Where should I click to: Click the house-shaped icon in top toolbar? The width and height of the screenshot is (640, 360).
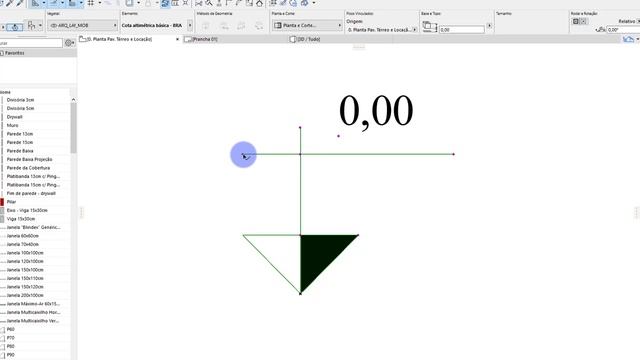click(x=259, y=3)
